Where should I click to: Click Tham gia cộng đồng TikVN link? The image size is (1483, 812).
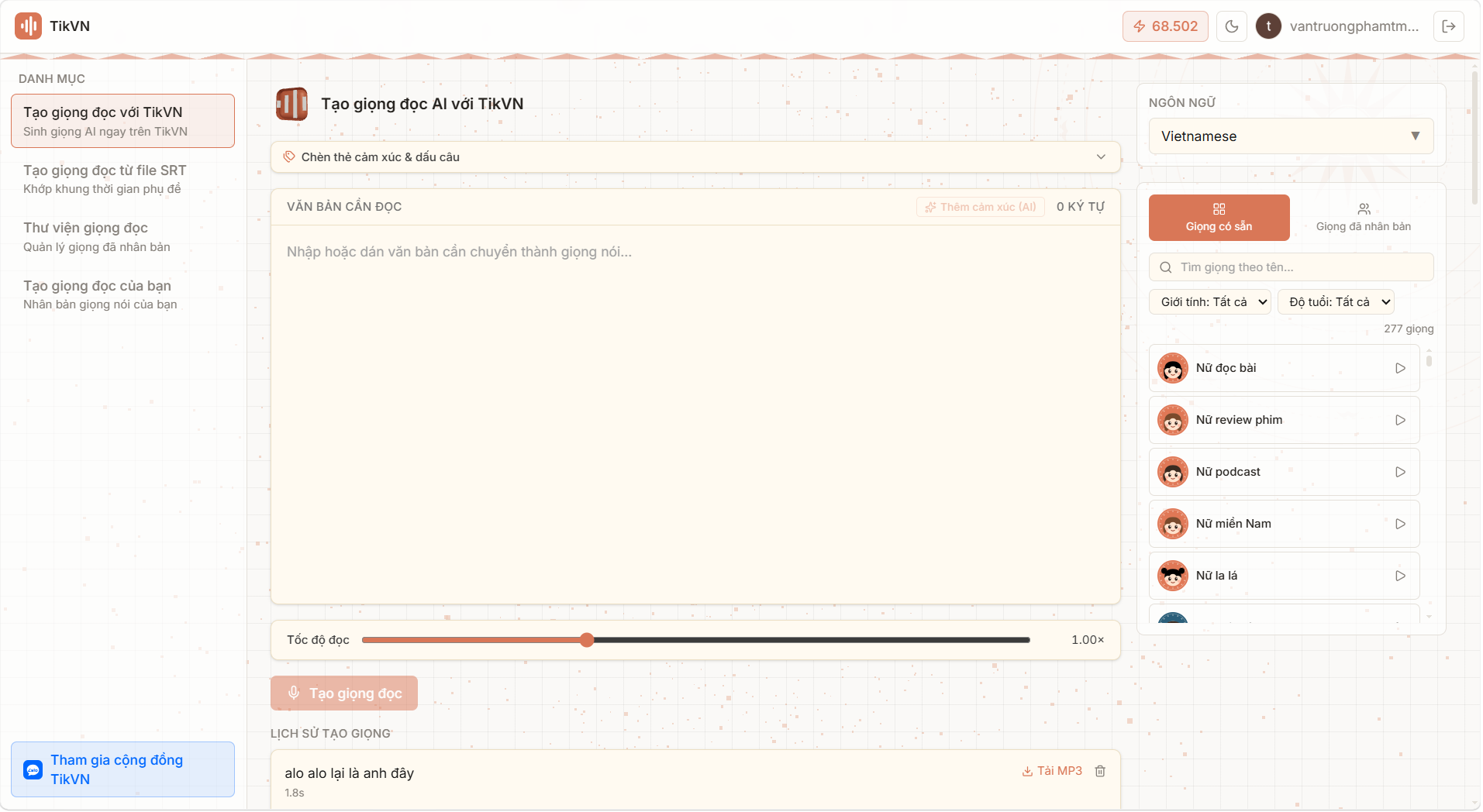click(122, 769)
